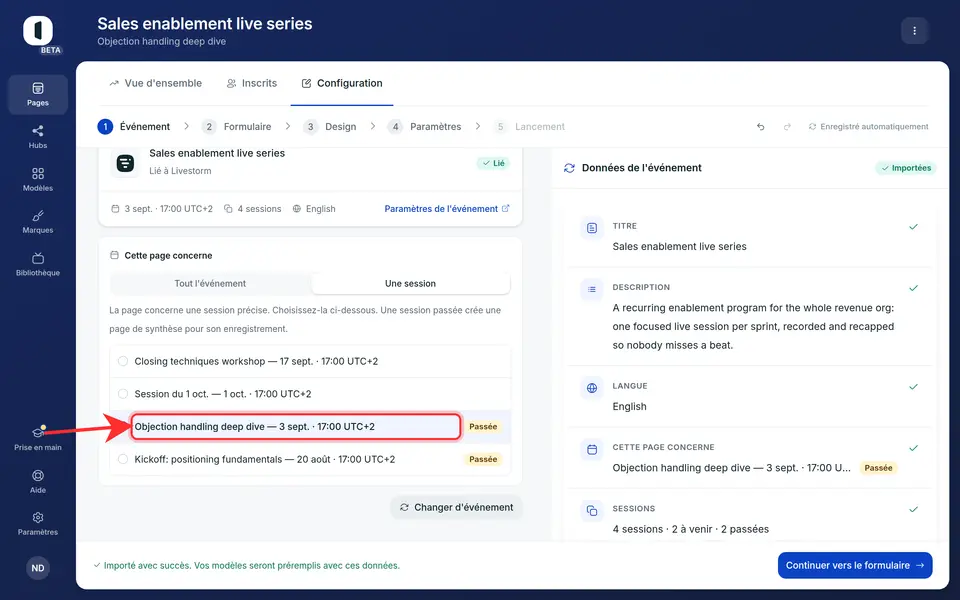The image size is (960, 600).
Task: Open the Configuration tab
Action: click(x=342, y=83)
